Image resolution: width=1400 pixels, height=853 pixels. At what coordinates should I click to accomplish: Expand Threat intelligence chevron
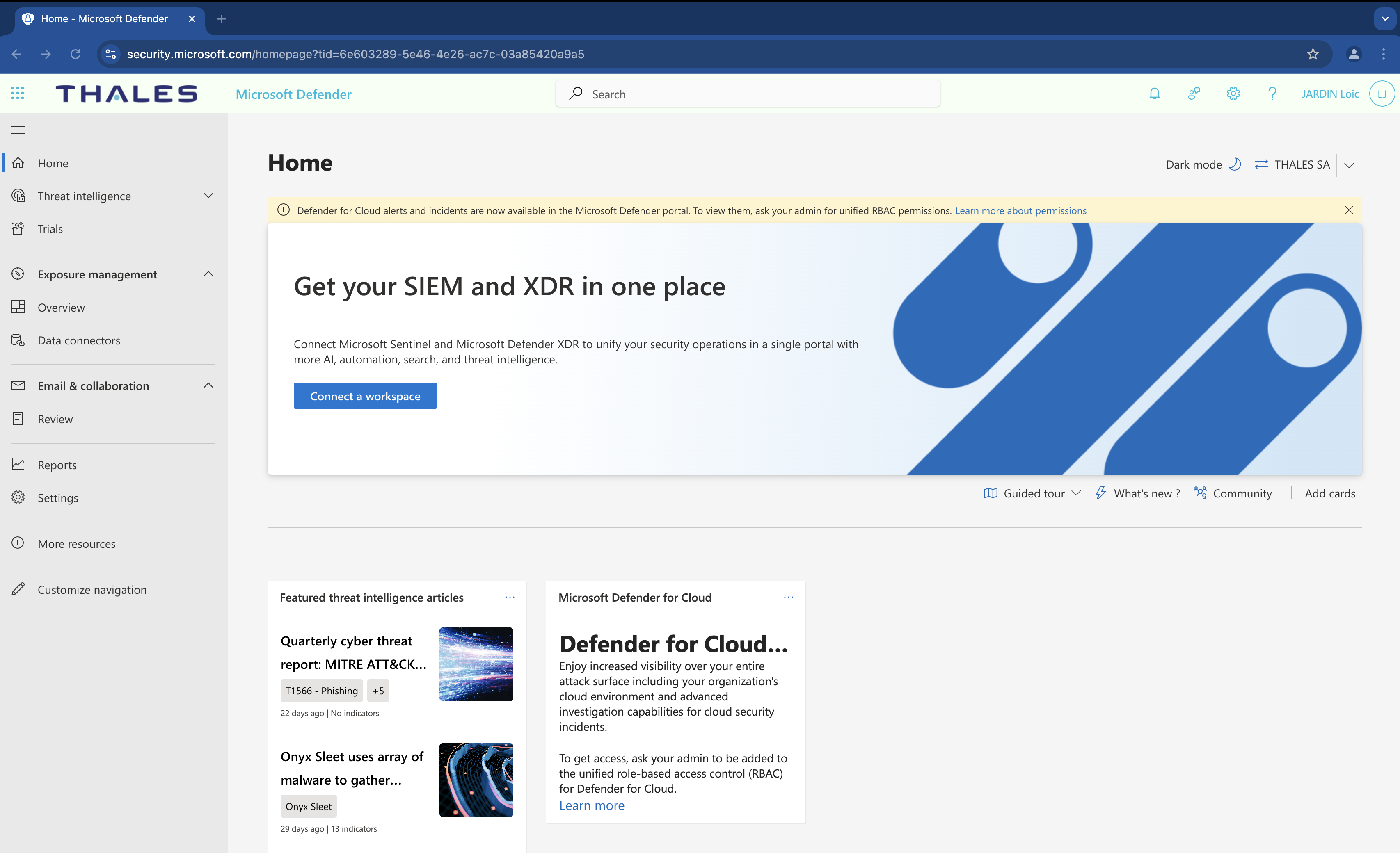[208, 196]
